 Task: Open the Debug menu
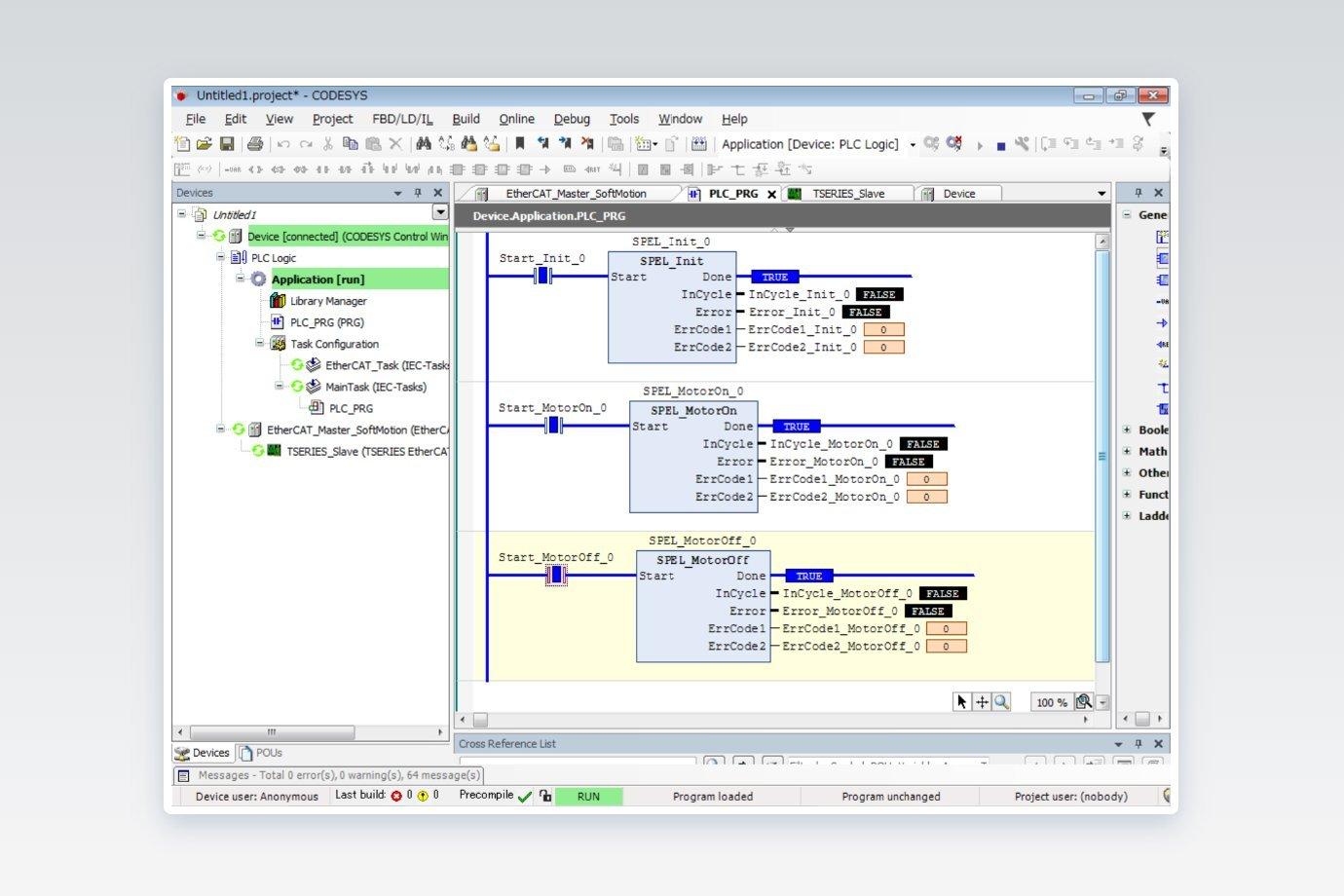pyautogui.click(x=572, y=119)
